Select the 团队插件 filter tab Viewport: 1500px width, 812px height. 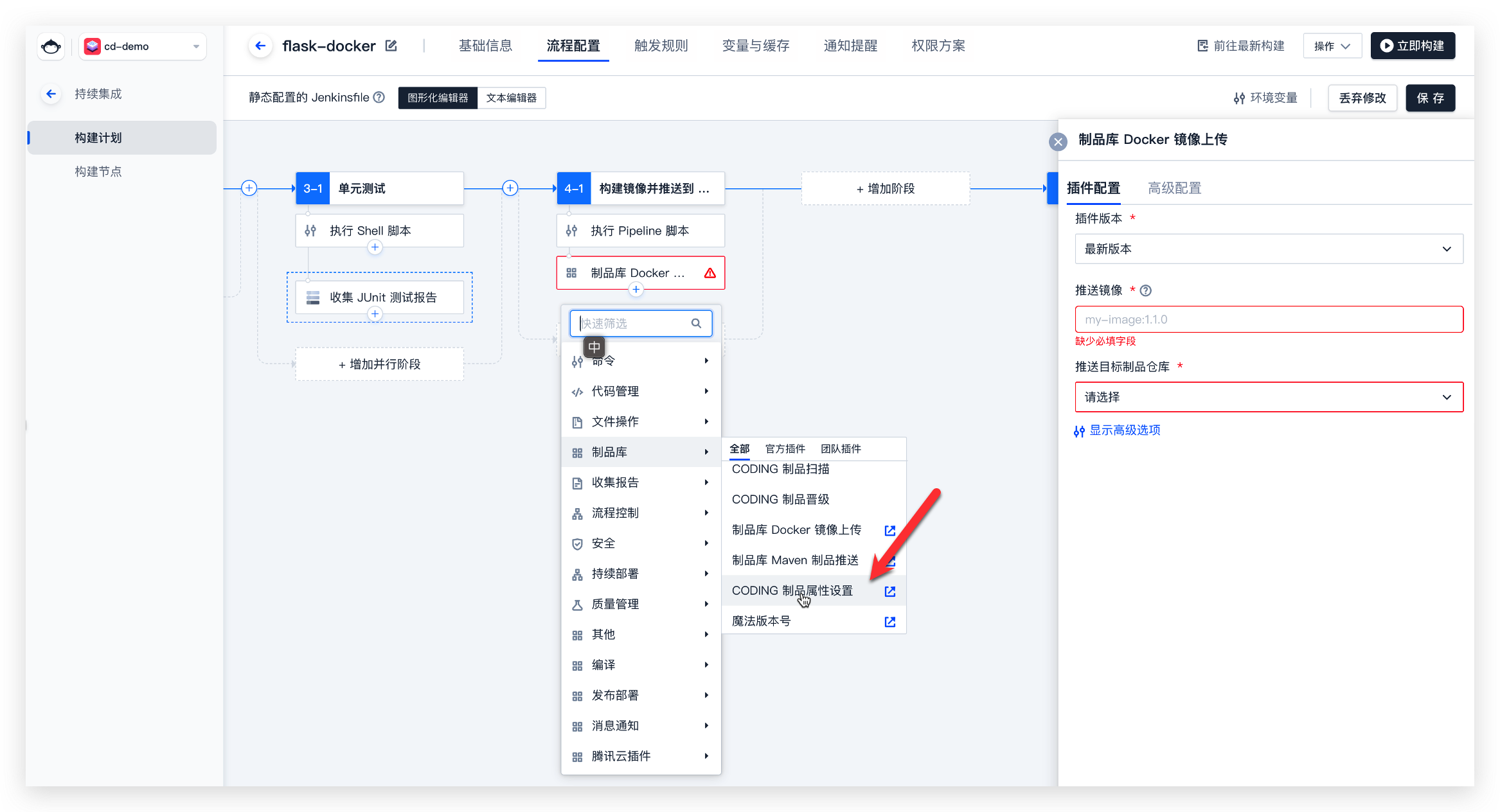pos(841,448)
